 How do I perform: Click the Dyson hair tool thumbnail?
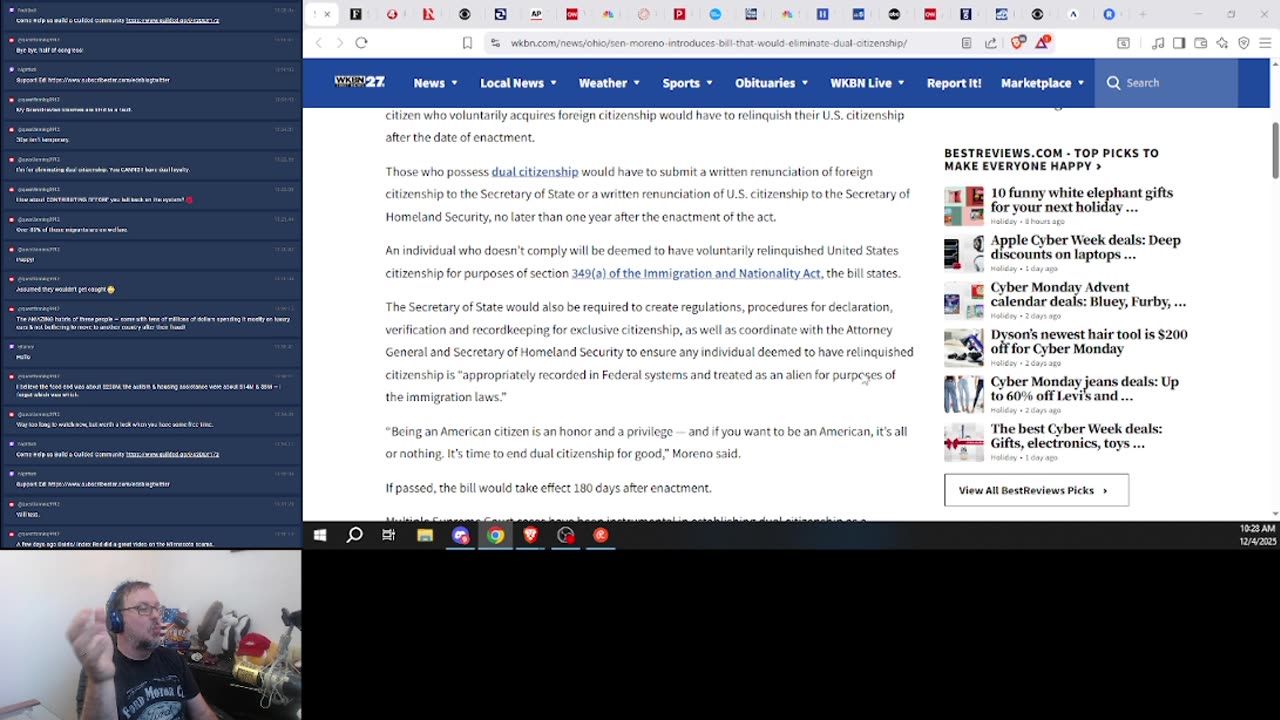pyautogui.click(x=964, y=347)
